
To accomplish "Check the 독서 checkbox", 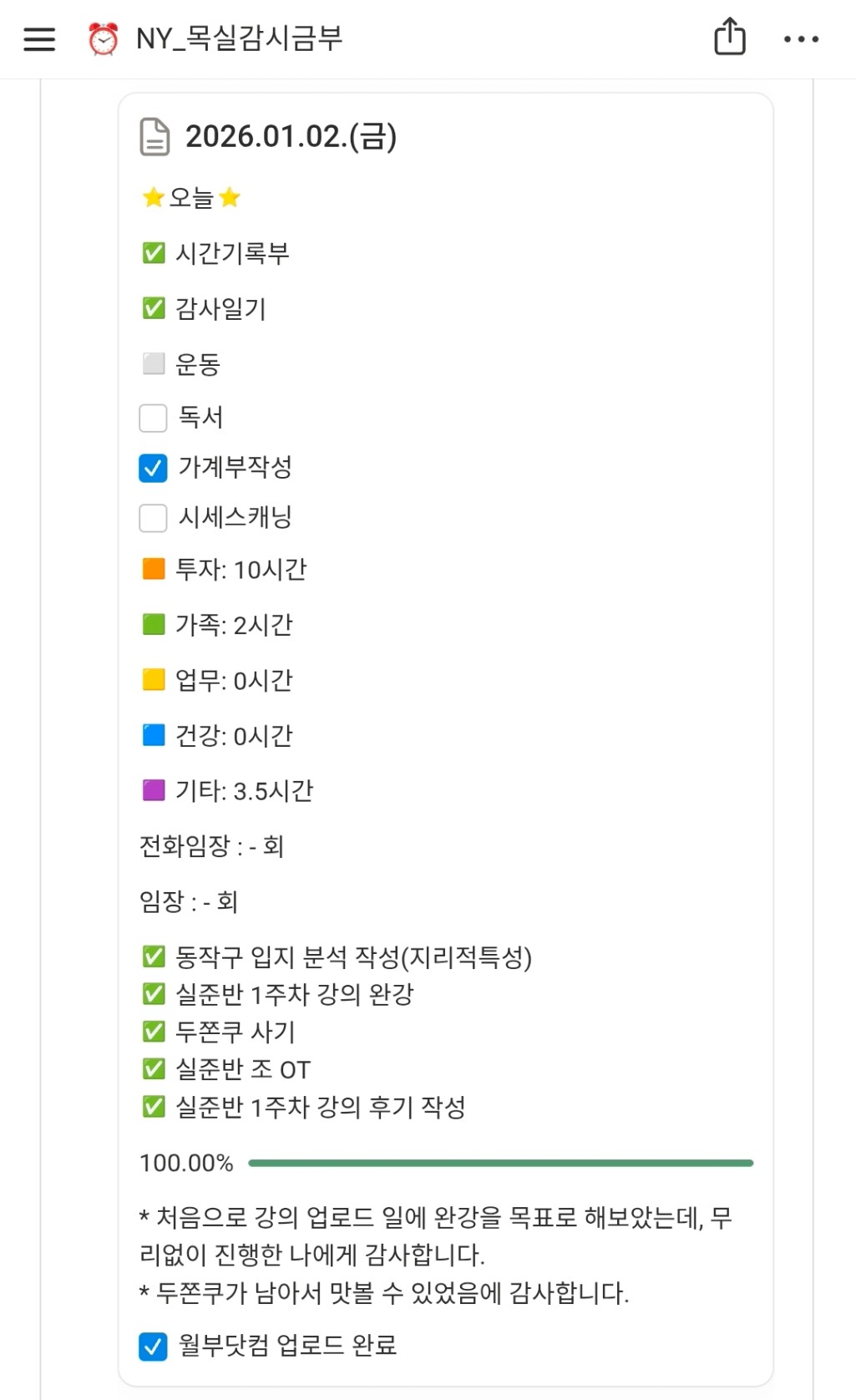I will click(x=153, y=418).
